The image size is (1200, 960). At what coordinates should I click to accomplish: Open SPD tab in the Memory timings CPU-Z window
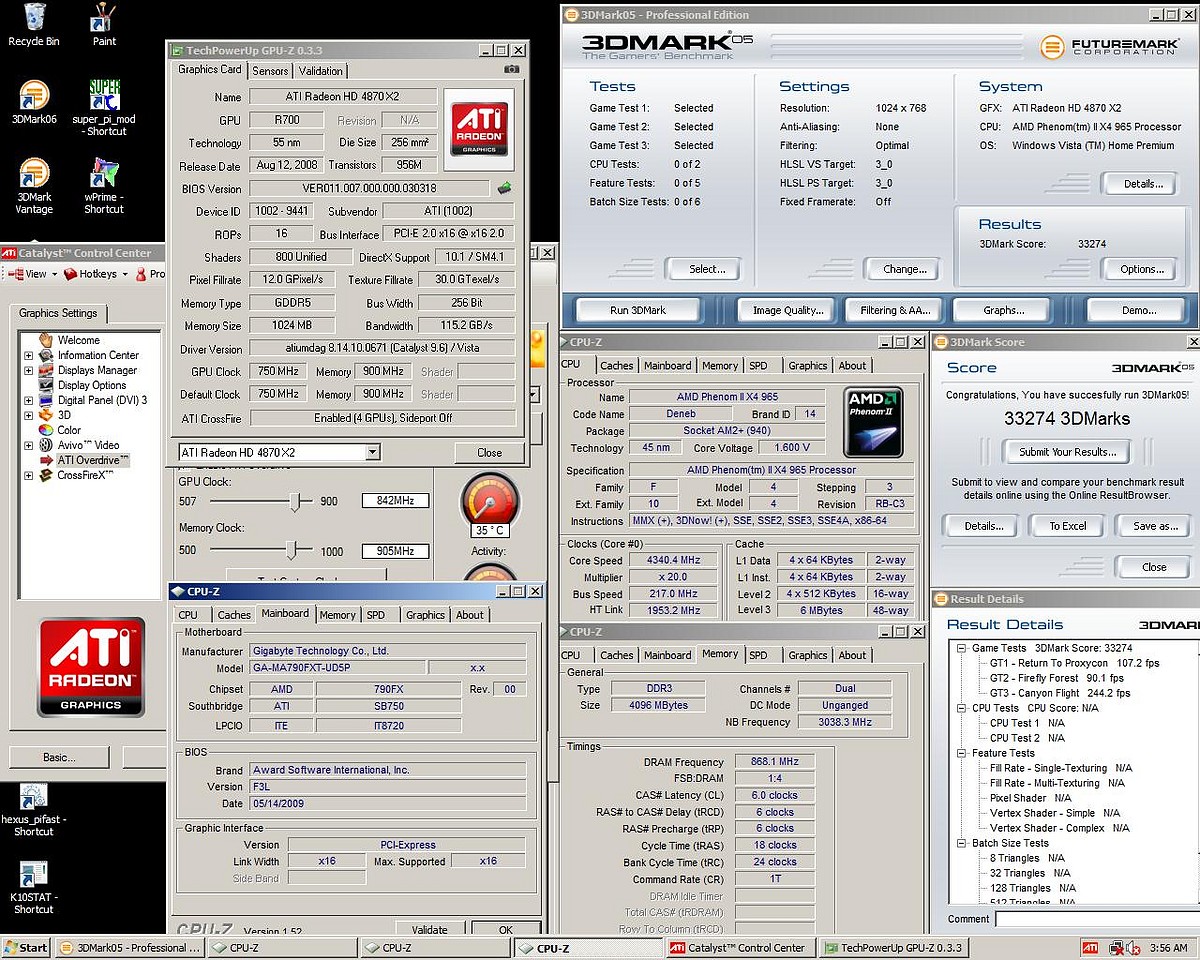(758, 655)
